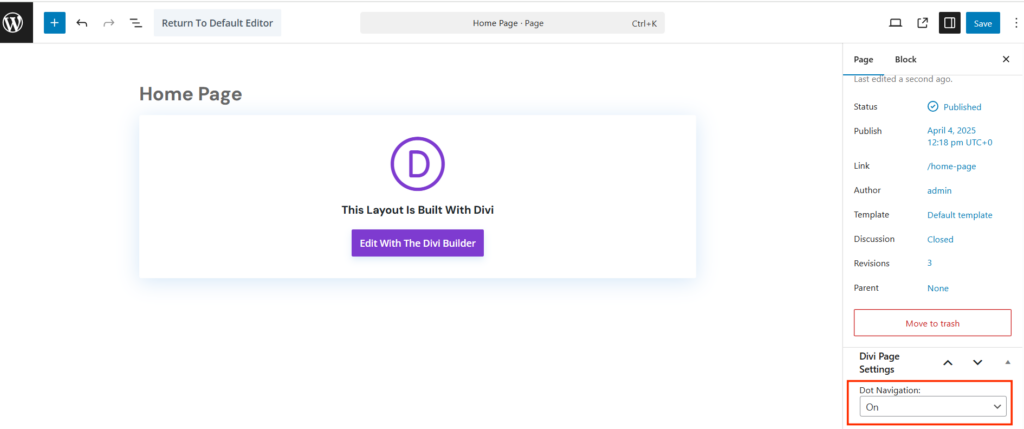Open the Dot Navigation dropdown
This screenshot has height=429, width=1024.
(931, 407)
